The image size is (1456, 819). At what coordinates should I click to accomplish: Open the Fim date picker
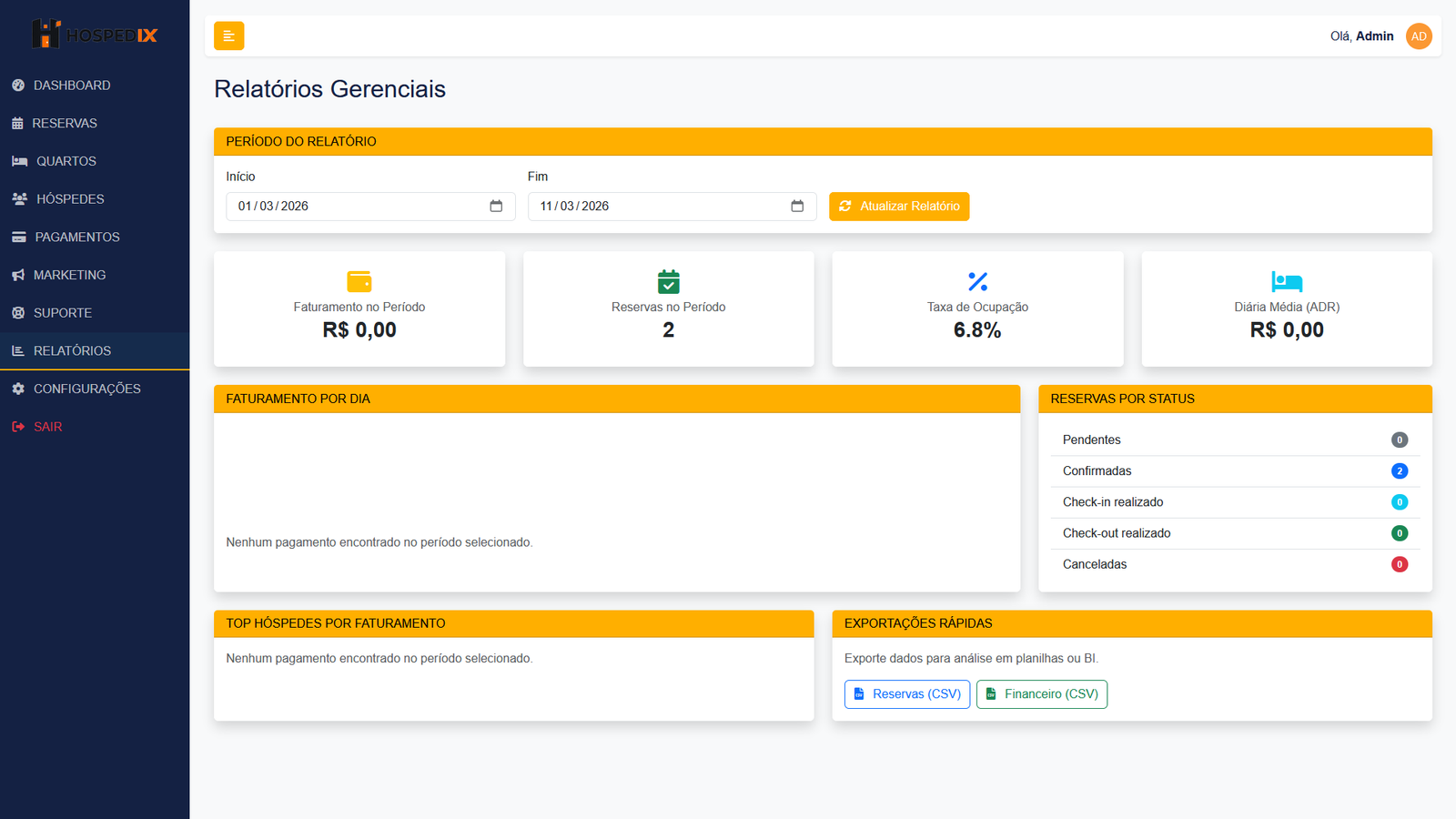coord(798,206)
